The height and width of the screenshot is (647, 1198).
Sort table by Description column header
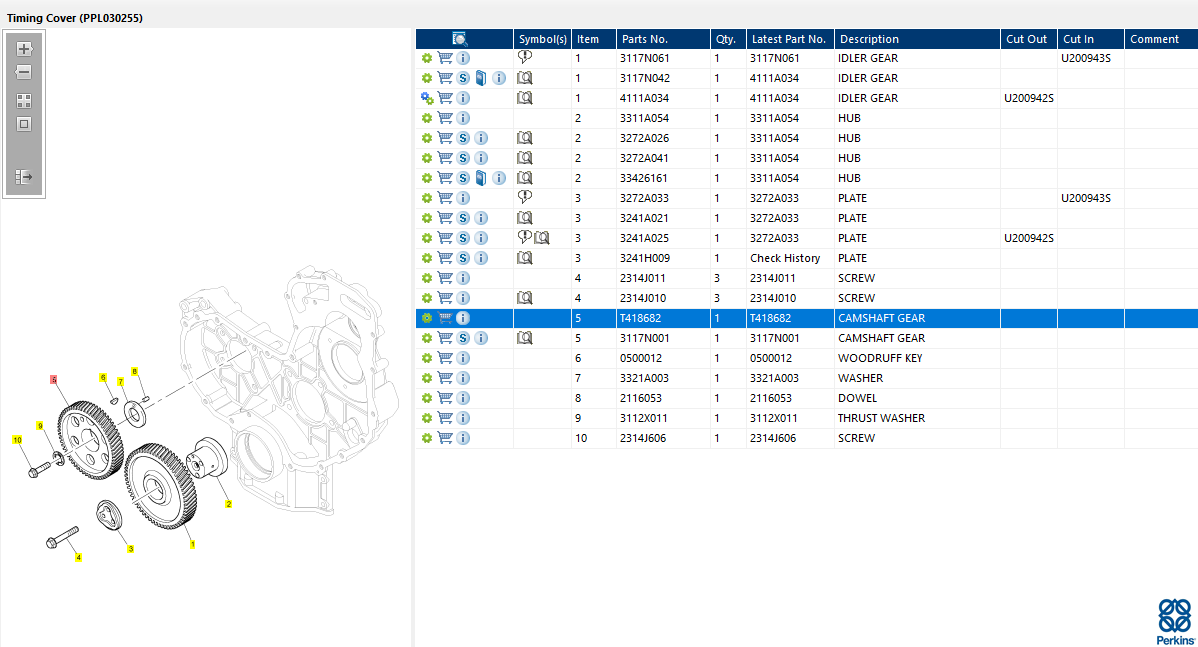click(x=869, y=39)
